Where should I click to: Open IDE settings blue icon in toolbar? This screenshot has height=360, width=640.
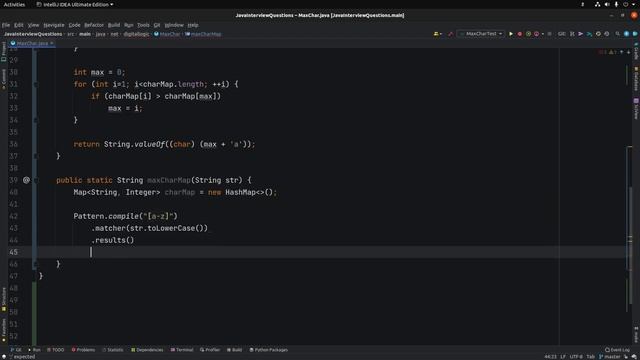[x=627, y=34]
